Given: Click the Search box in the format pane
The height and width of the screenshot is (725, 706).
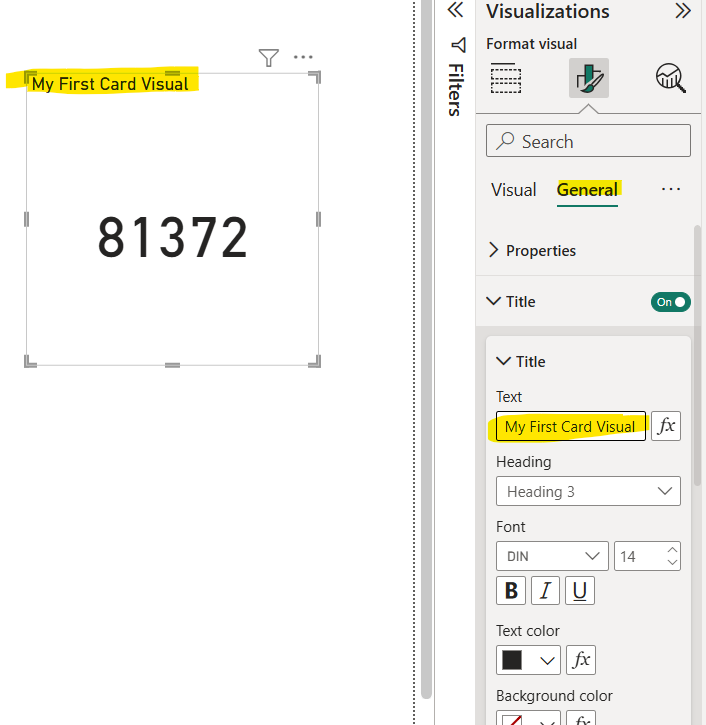Looking at the screenshot, I should pyautogui.click(x=588, y=142).
